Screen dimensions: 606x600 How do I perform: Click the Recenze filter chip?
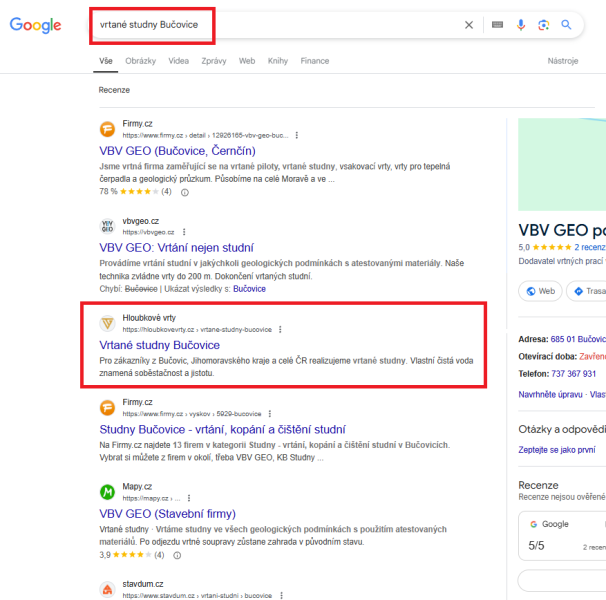tap(114, 90)
